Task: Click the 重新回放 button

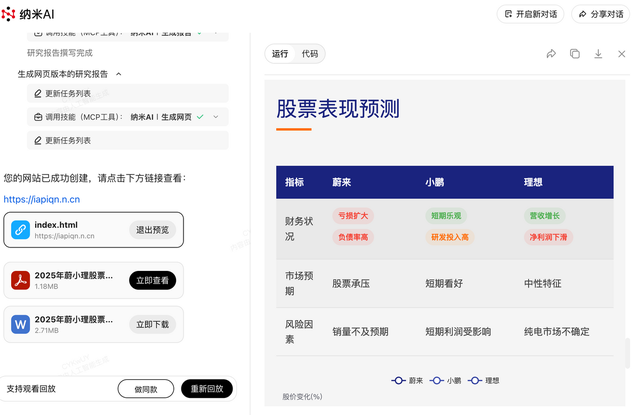Action: pyautogui.click(x=207, y=389)
